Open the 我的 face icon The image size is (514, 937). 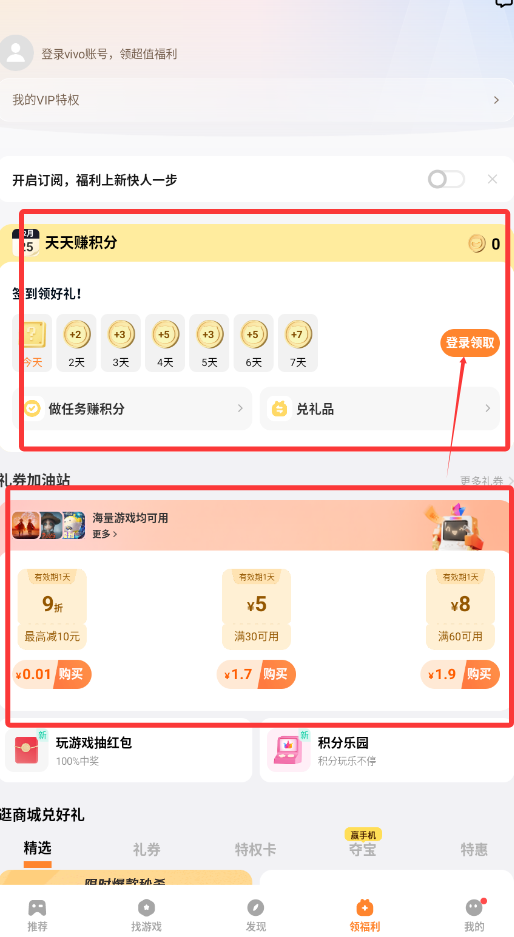pyautogui.click(x=475, y=908)
